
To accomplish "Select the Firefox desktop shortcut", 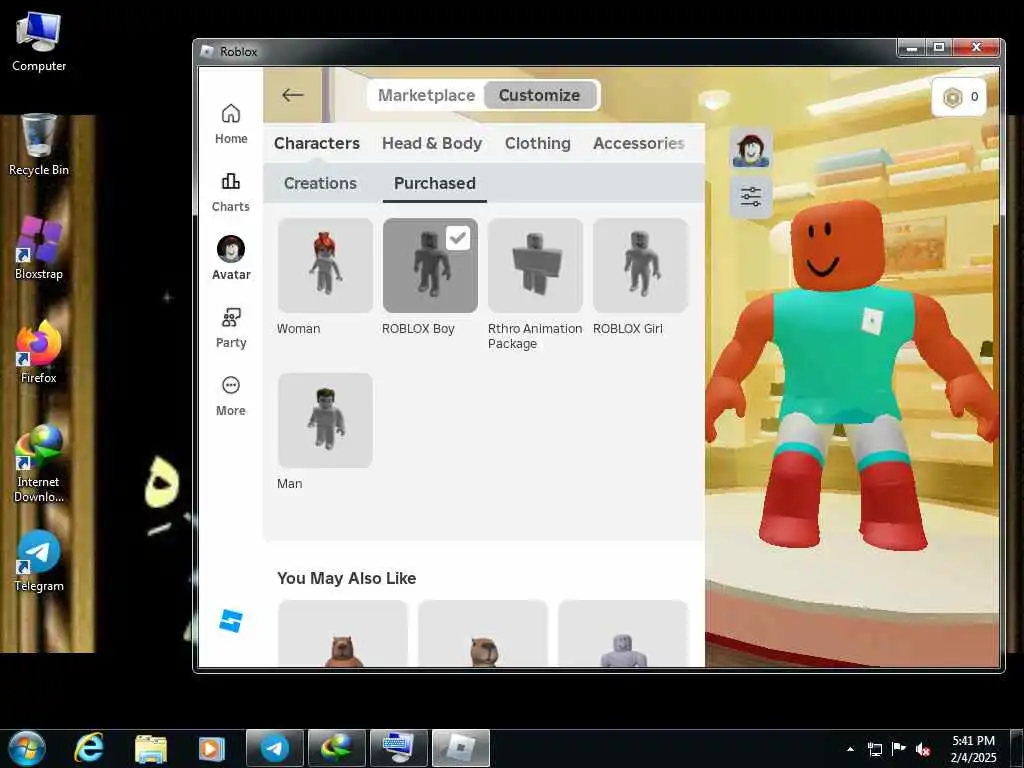I will (39, 353).
